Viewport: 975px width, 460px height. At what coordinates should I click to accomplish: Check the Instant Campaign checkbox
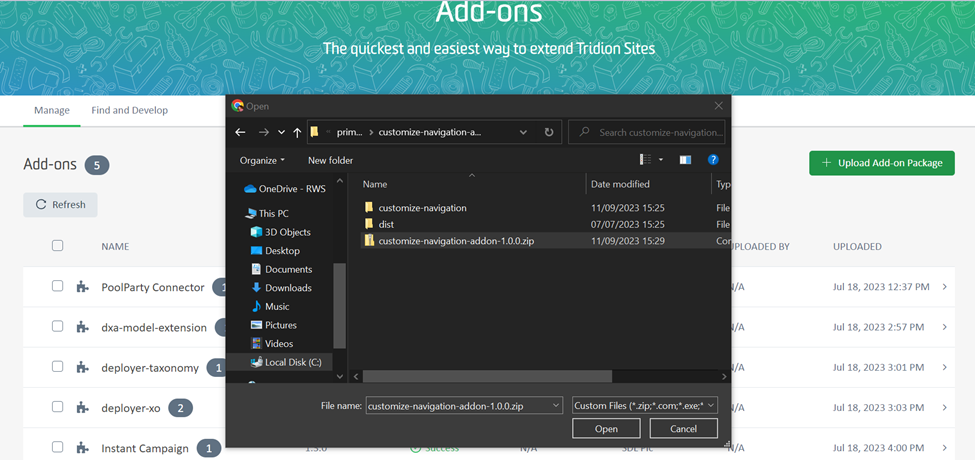pos(57,447)
